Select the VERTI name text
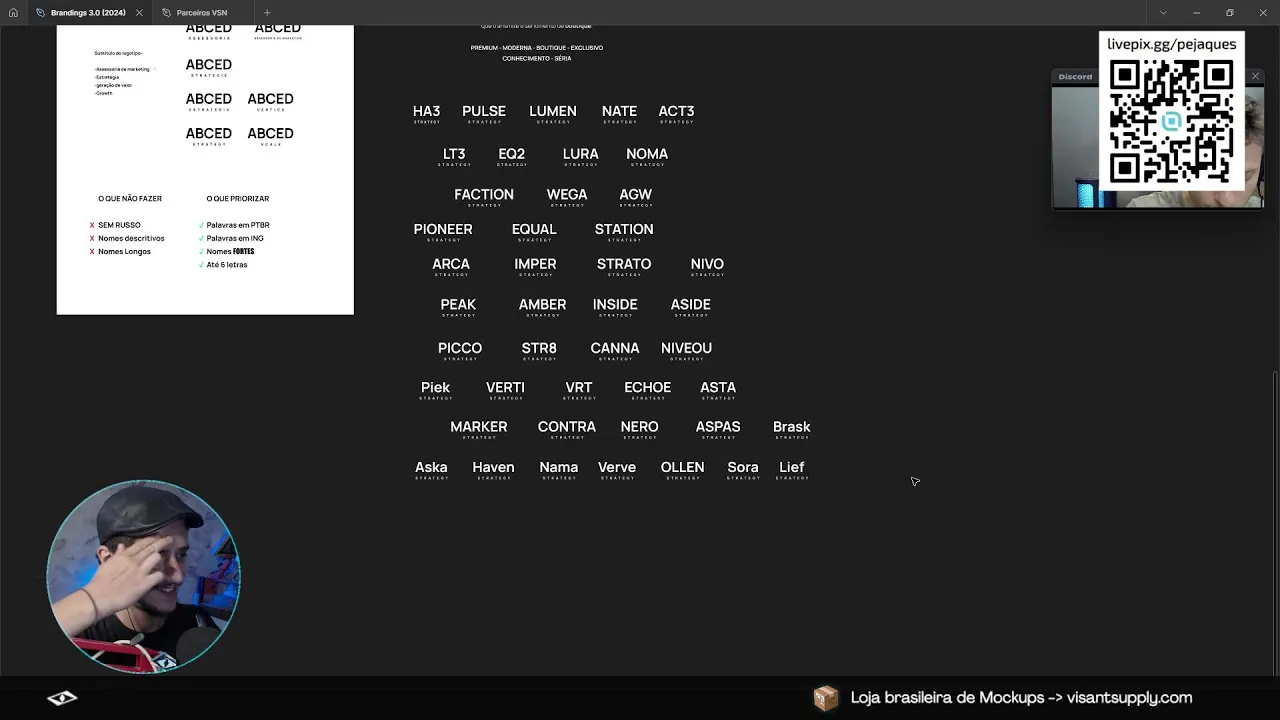The height and width of the screenshot is (720, 1280). click(505, 388)
